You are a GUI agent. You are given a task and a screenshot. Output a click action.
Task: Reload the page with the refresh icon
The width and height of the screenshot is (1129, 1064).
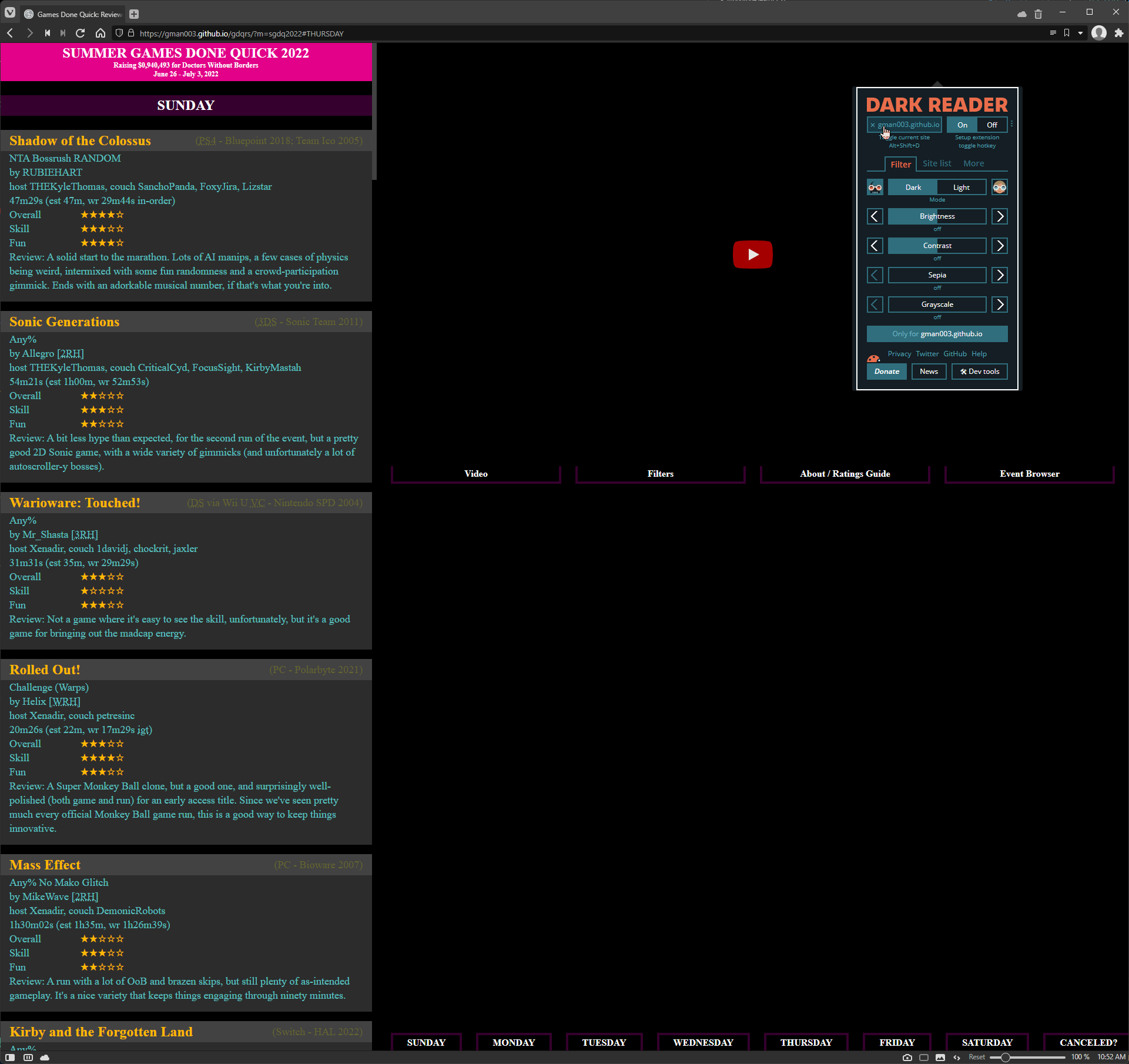click(81, 34)
